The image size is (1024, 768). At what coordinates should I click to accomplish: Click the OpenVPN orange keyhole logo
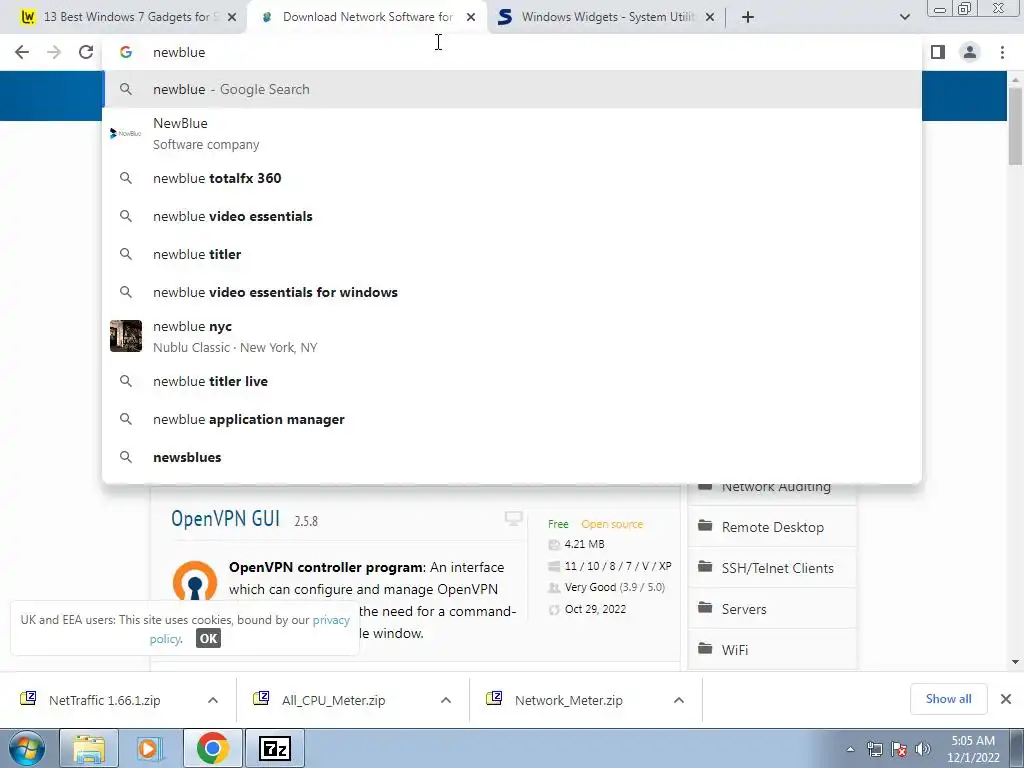point(195,581)
